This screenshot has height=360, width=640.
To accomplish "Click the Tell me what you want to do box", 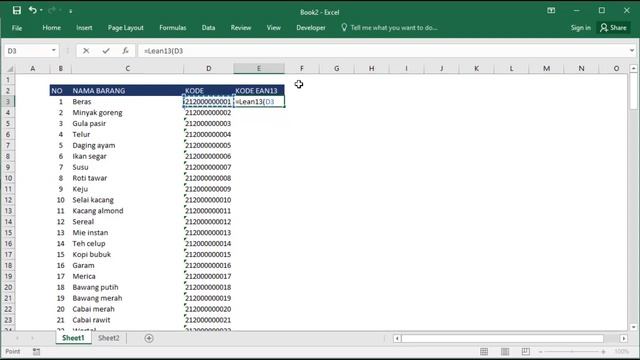I will click(x=389, y=28).
